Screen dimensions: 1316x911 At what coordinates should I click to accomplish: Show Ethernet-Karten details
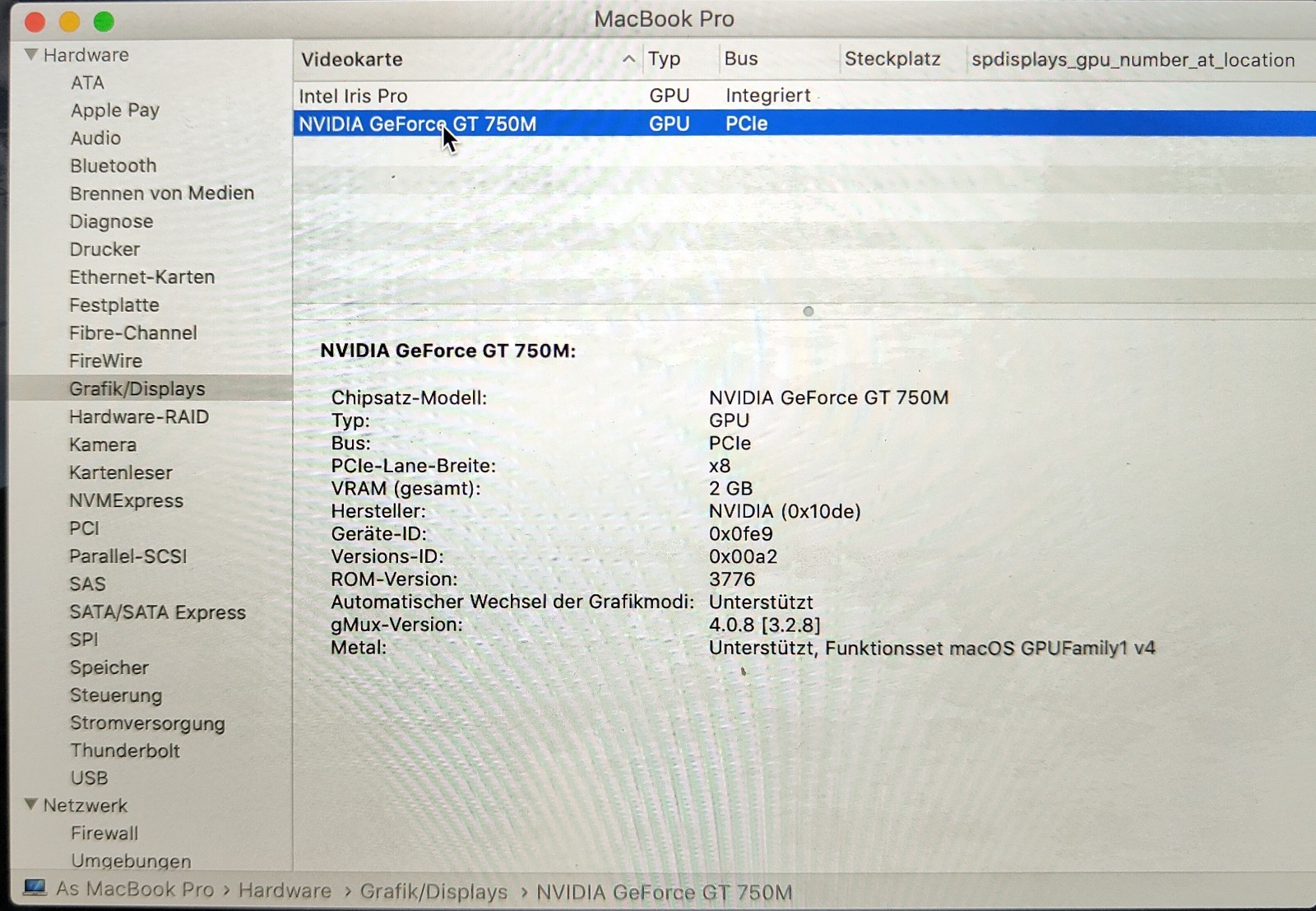coord(142,277)
